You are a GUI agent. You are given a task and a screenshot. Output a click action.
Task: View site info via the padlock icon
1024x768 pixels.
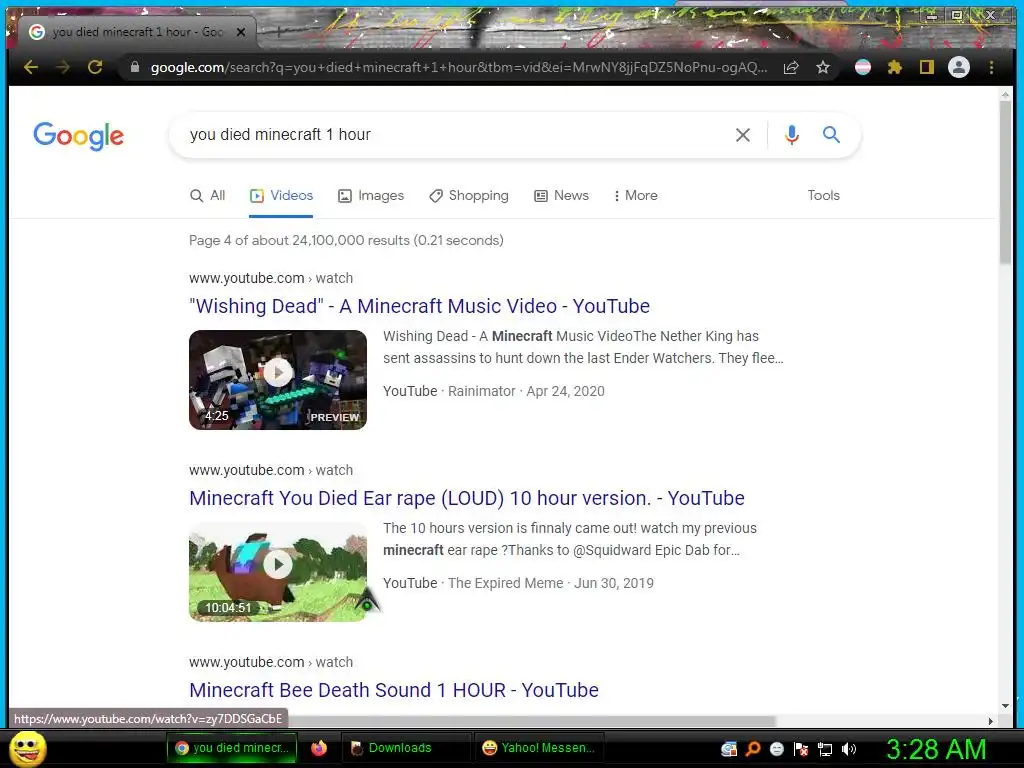(135, 67)
